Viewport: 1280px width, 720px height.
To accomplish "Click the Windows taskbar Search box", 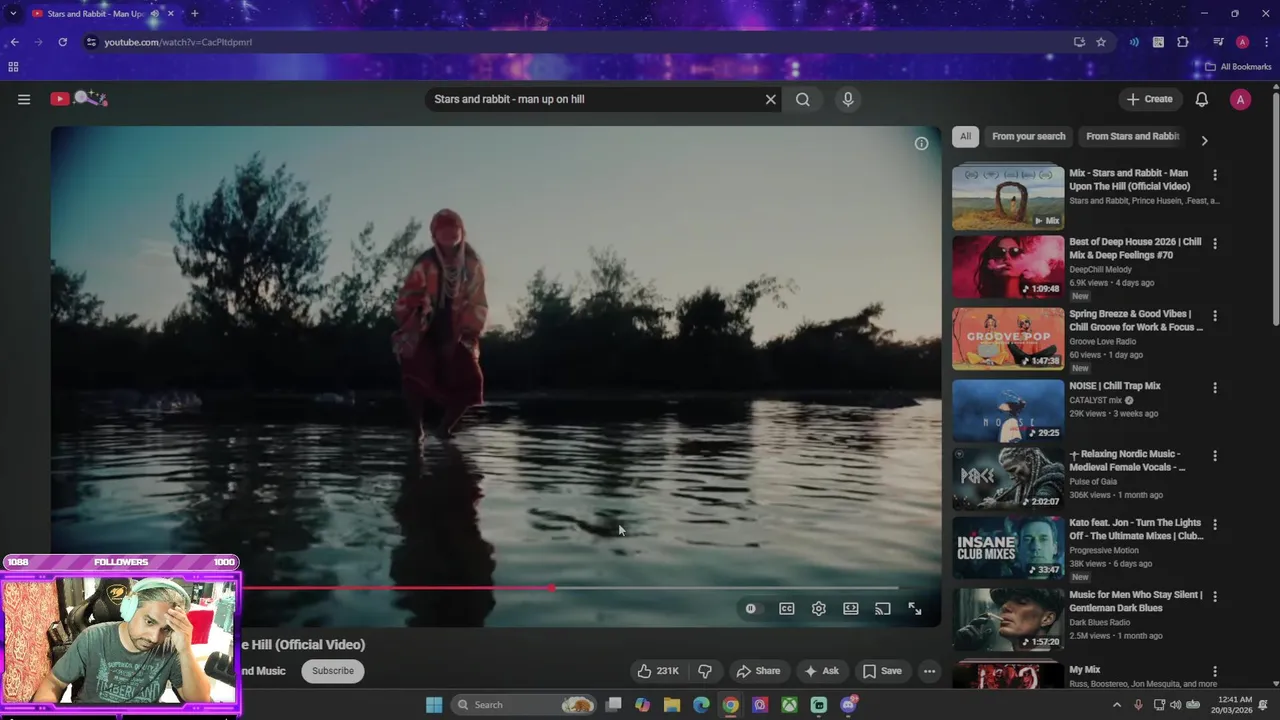I will click(525, 705).
